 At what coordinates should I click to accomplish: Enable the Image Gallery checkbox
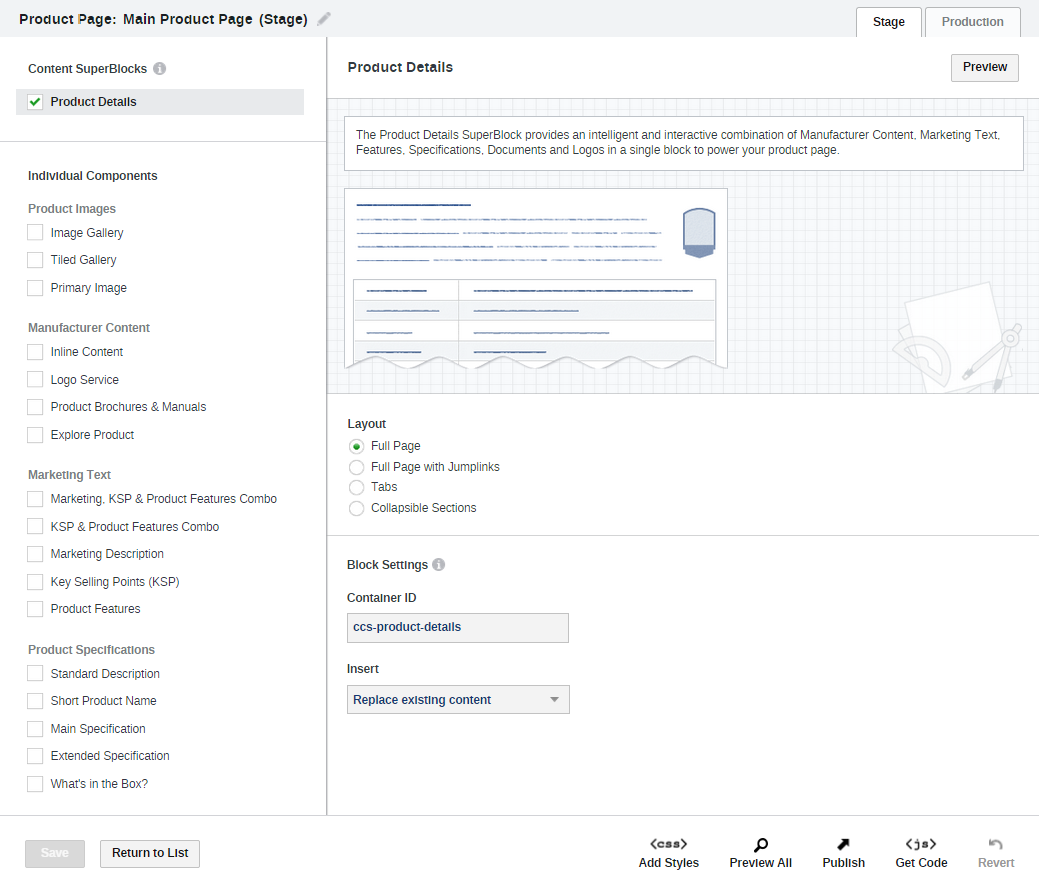[36, 233]
